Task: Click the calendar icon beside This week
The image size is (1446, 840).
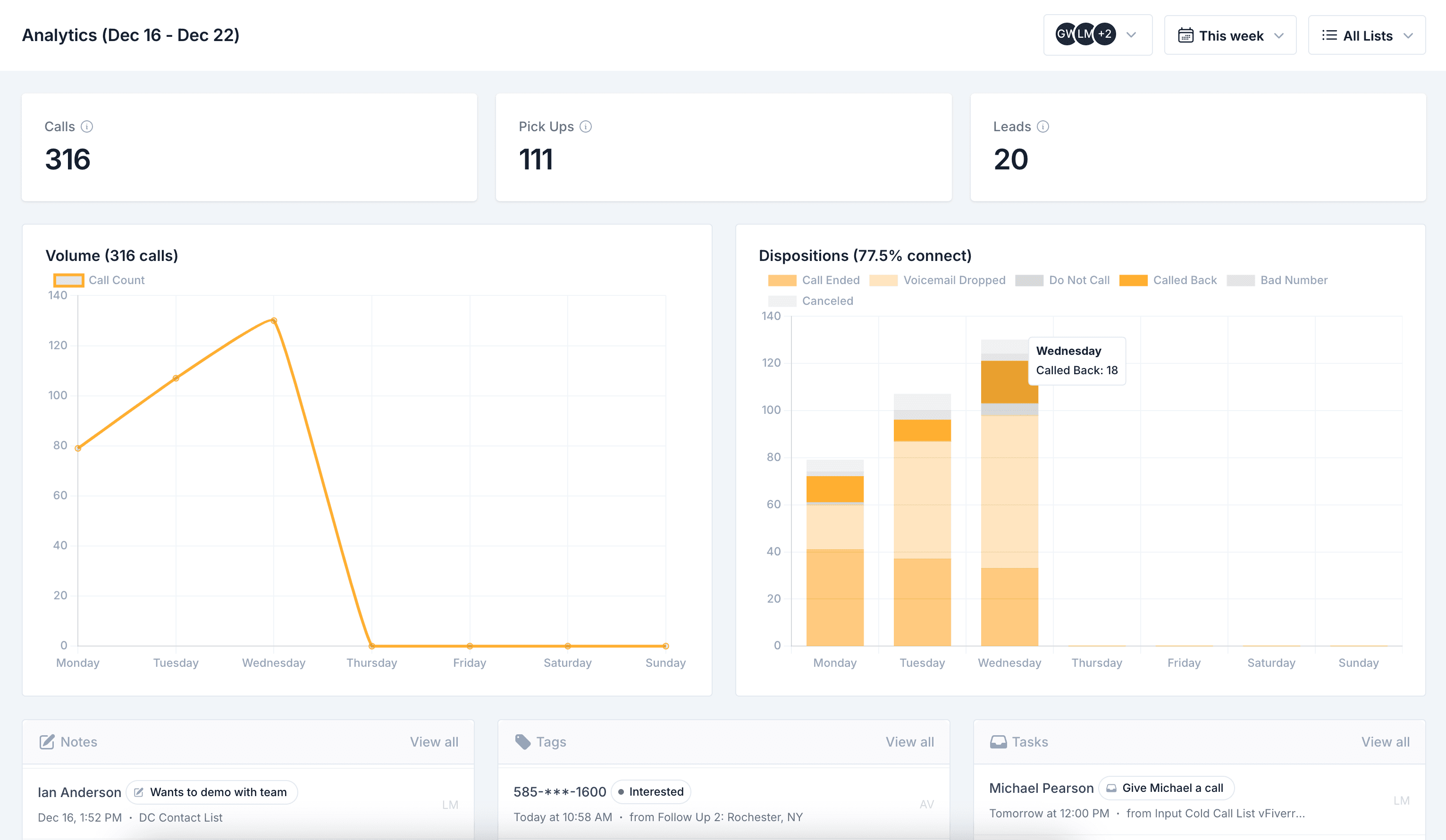Action: (x=1185, y=35)
